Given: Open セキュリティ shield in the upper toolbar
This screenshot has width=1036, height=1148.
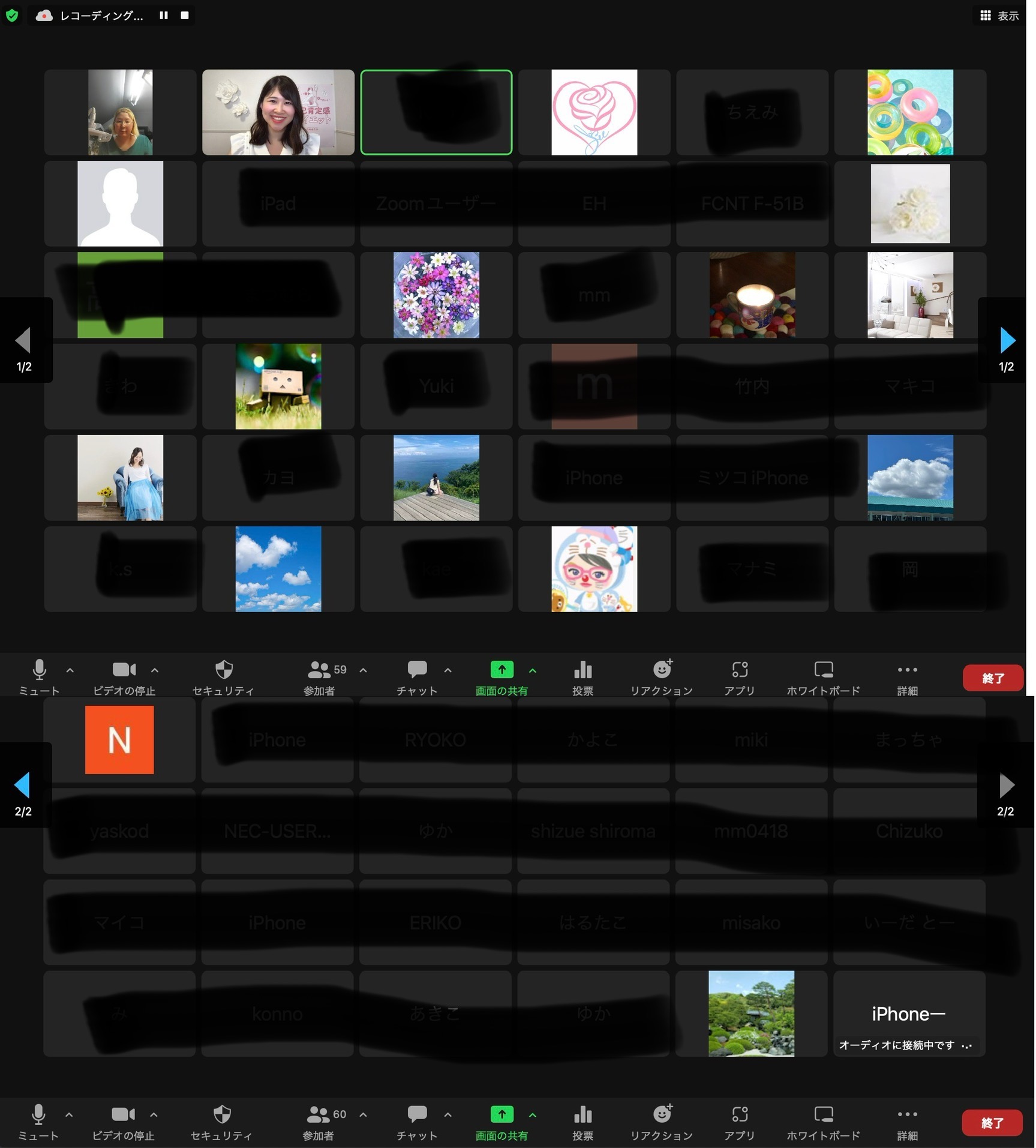Looking at the screenshot, I should 223,677.
